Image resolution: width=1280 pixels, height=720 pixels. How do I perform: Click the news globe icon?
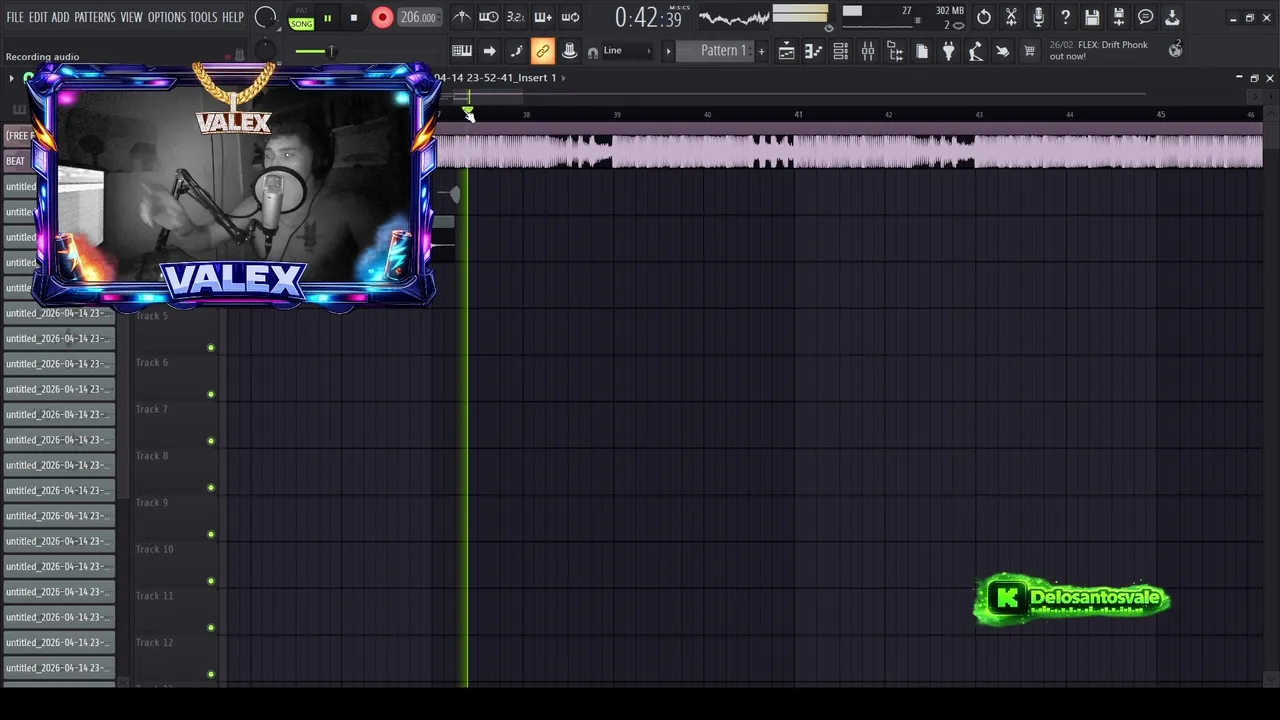[x=1175, y=50]
